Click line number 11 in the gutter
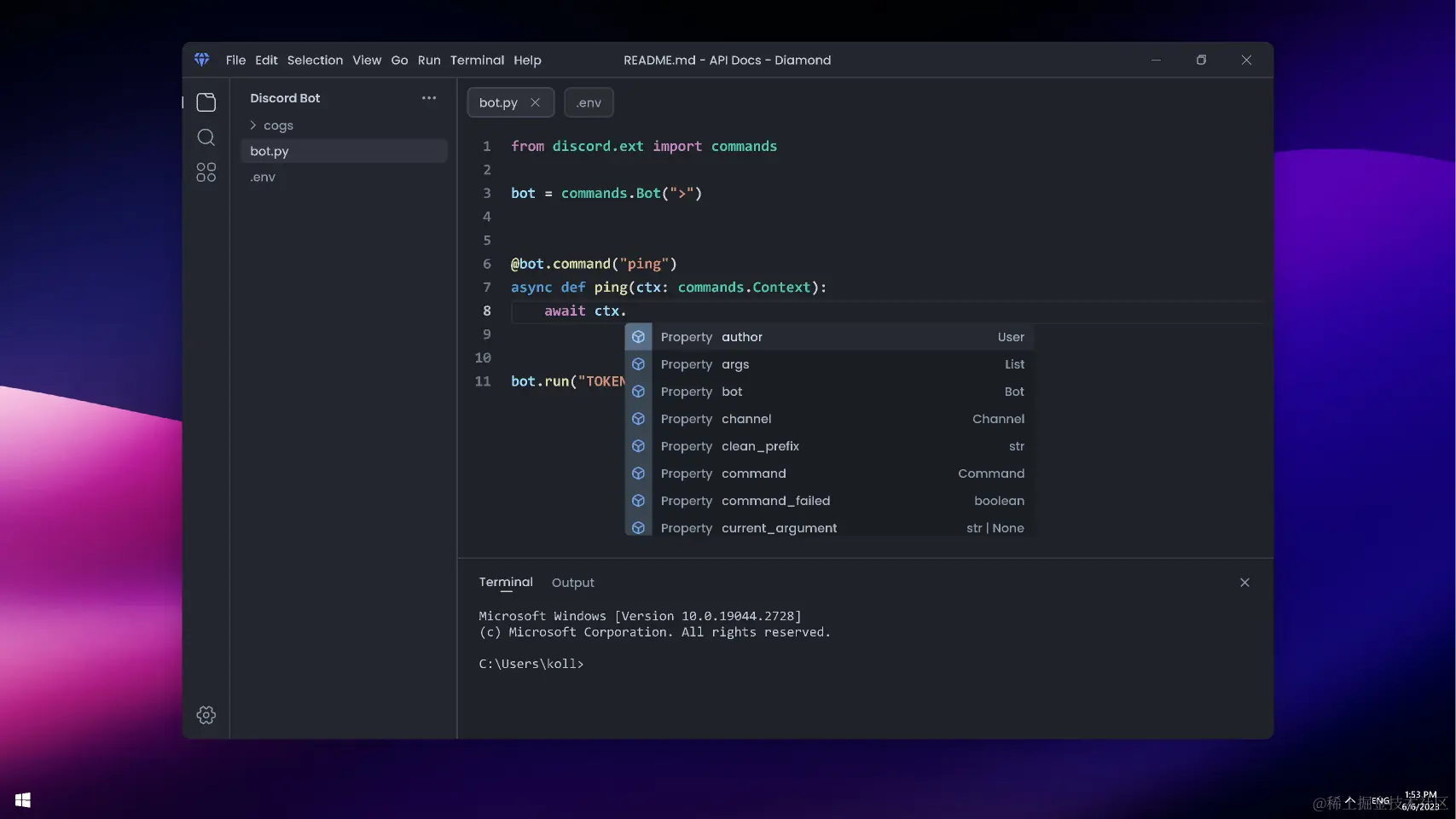Screen dimensions: 1456x819 pyautogui.click(x=483, y=381)
